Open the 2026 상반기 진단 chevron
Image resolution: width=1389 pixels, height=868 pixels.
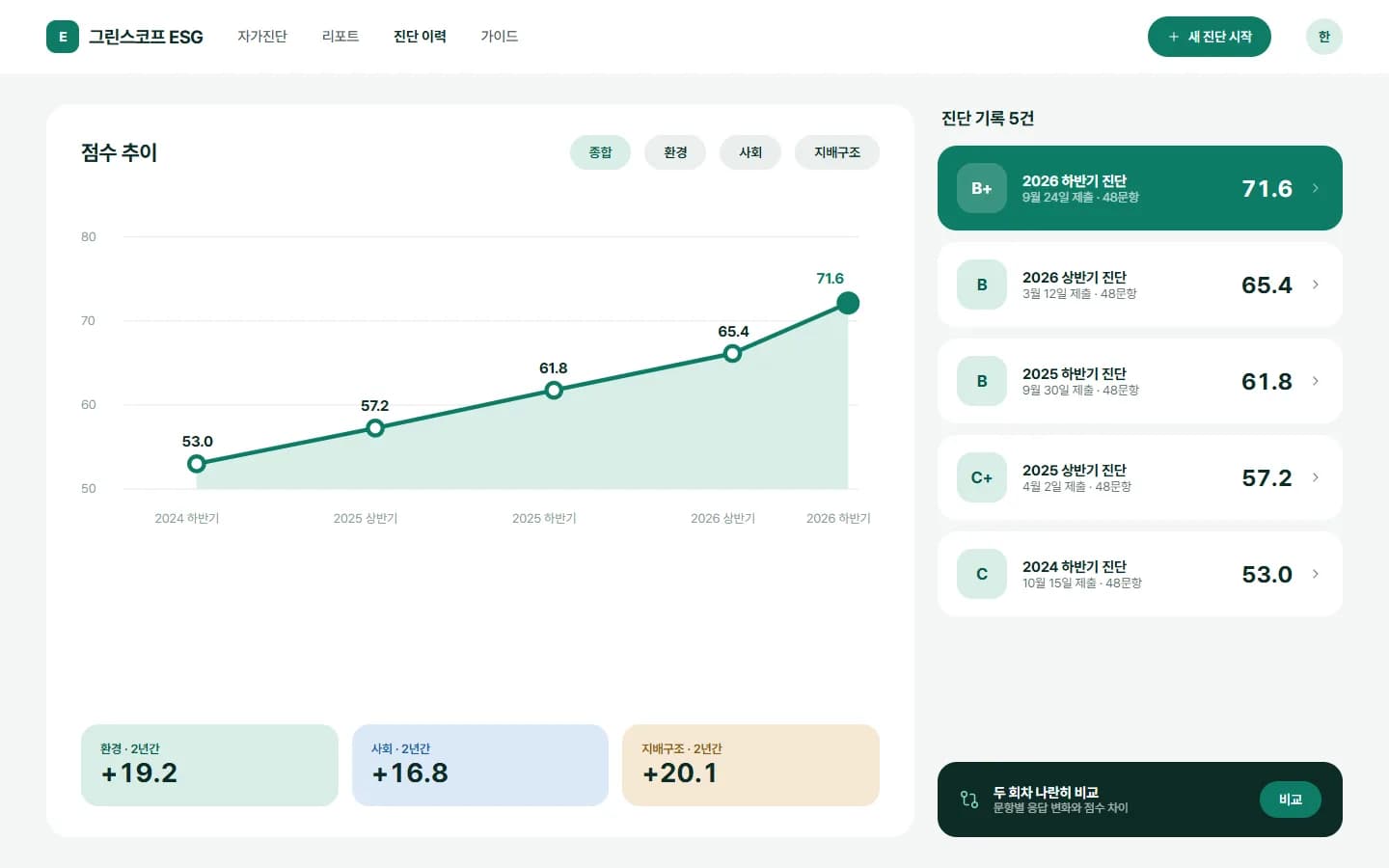(x=1316, y=285)
